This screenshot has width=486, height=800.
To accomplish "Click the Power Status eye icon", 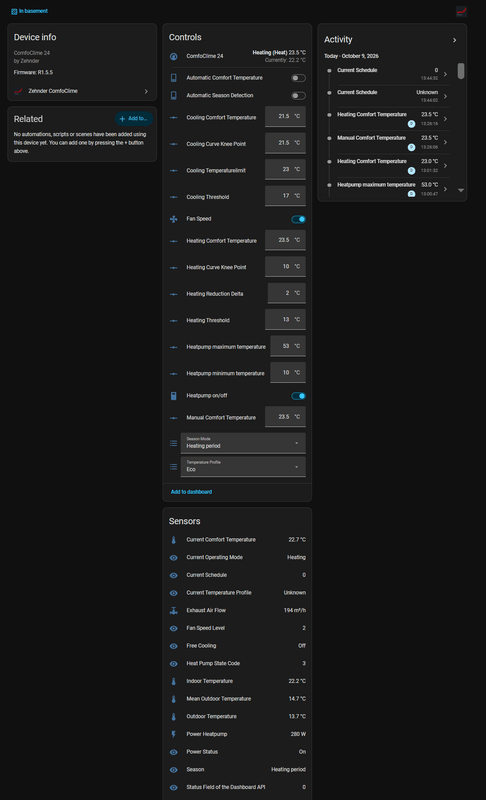I will click(173, 752).
